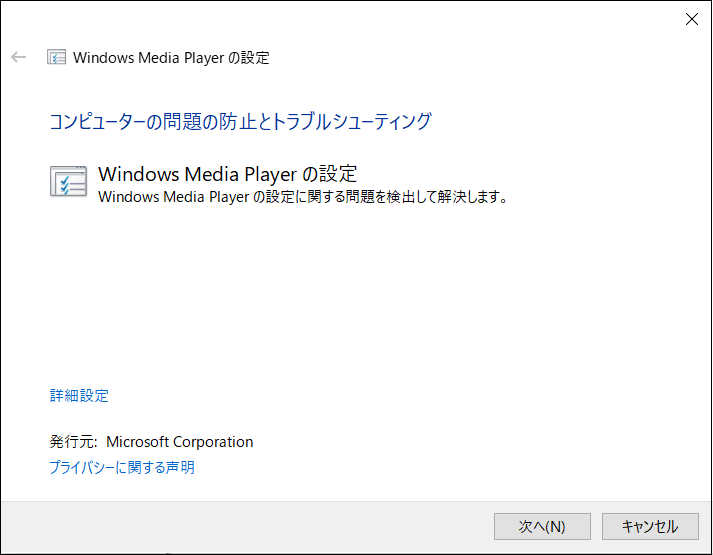Image resolution: width=713 pixels, height=555 pixels.
Task: Close the troubleshooter window with X
Action: tap(692, 19)
